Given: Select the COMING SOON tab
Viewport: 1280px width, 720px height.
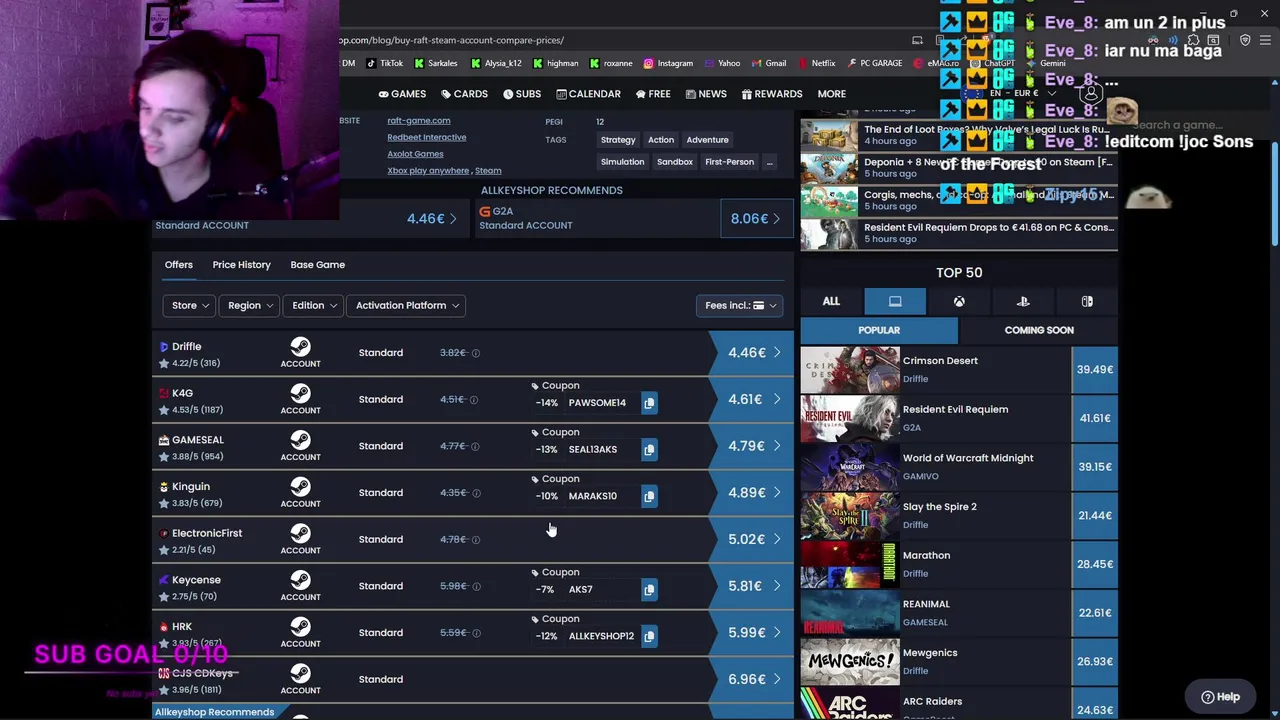Looking at the screenshot, I should tap(1039, 330).
